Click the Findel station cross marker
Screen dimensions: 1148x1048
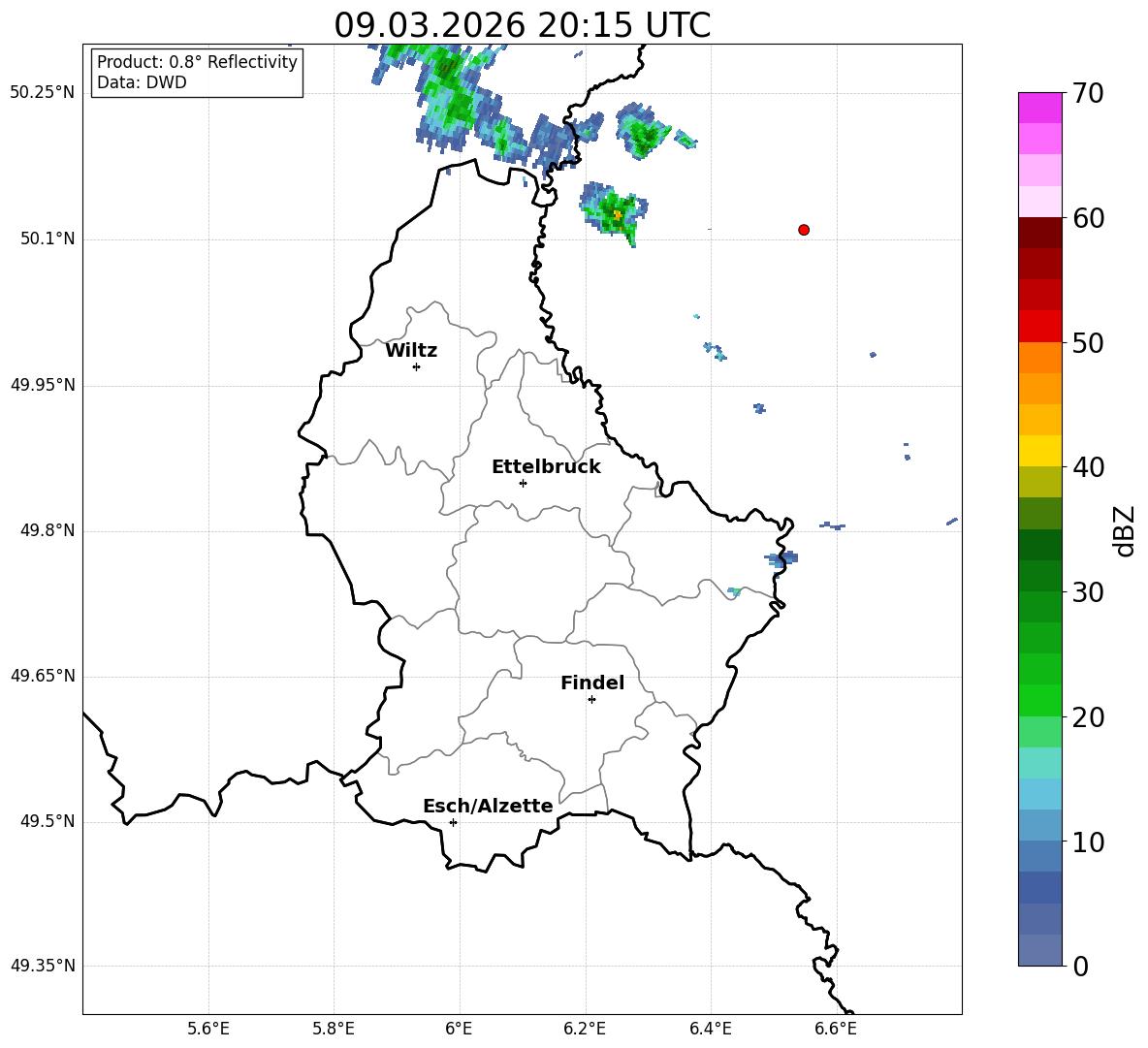tap(591, 700)
